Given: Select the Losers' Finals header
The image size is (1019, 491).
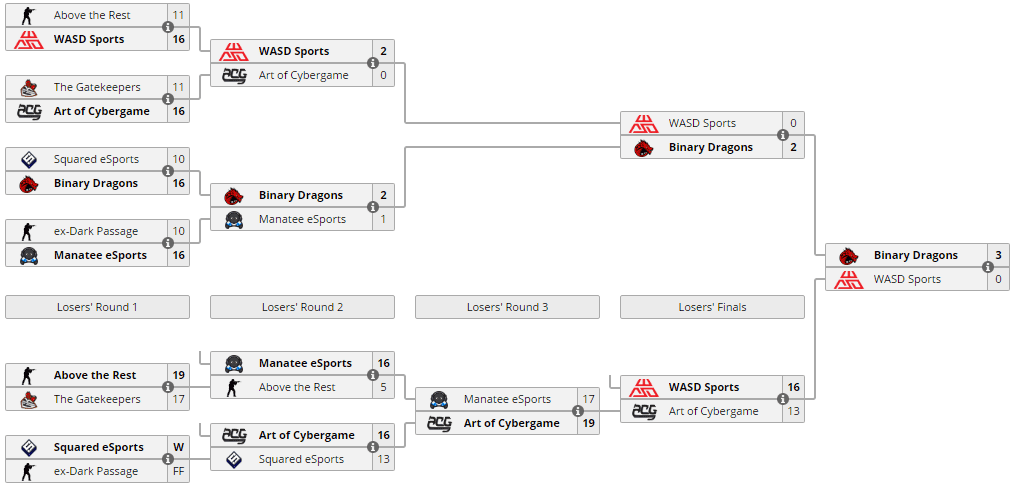Looking at the screenshot, I should 712,307.
